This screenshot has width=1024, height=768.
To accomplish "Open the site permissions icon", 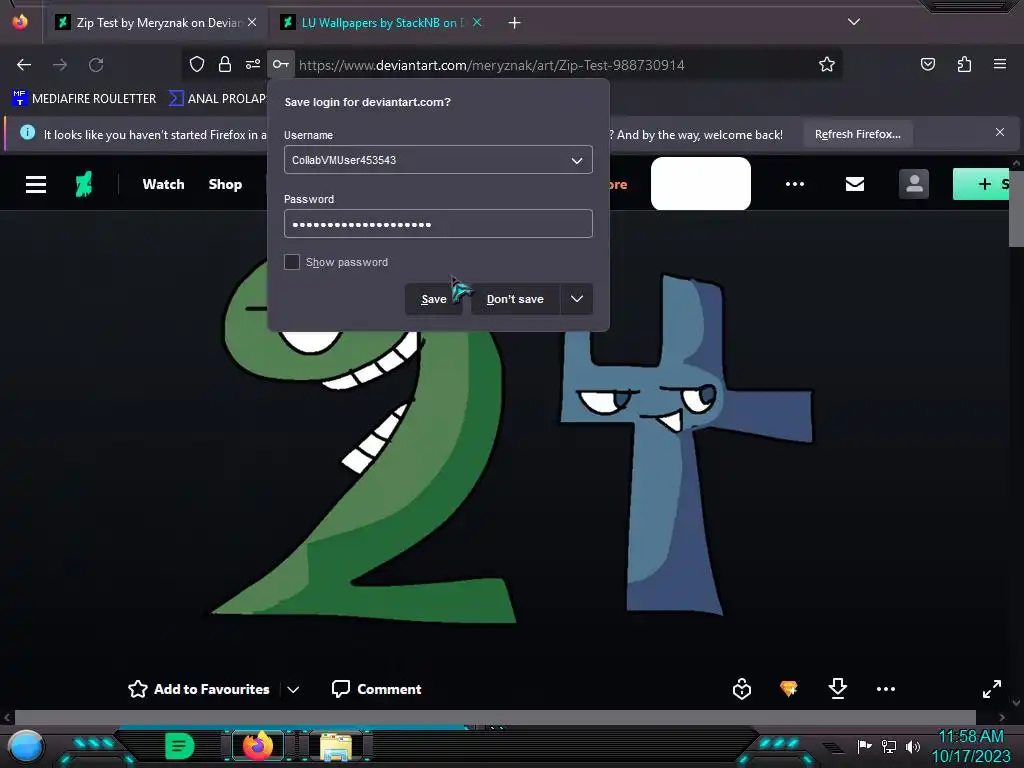I will point(253,64).
